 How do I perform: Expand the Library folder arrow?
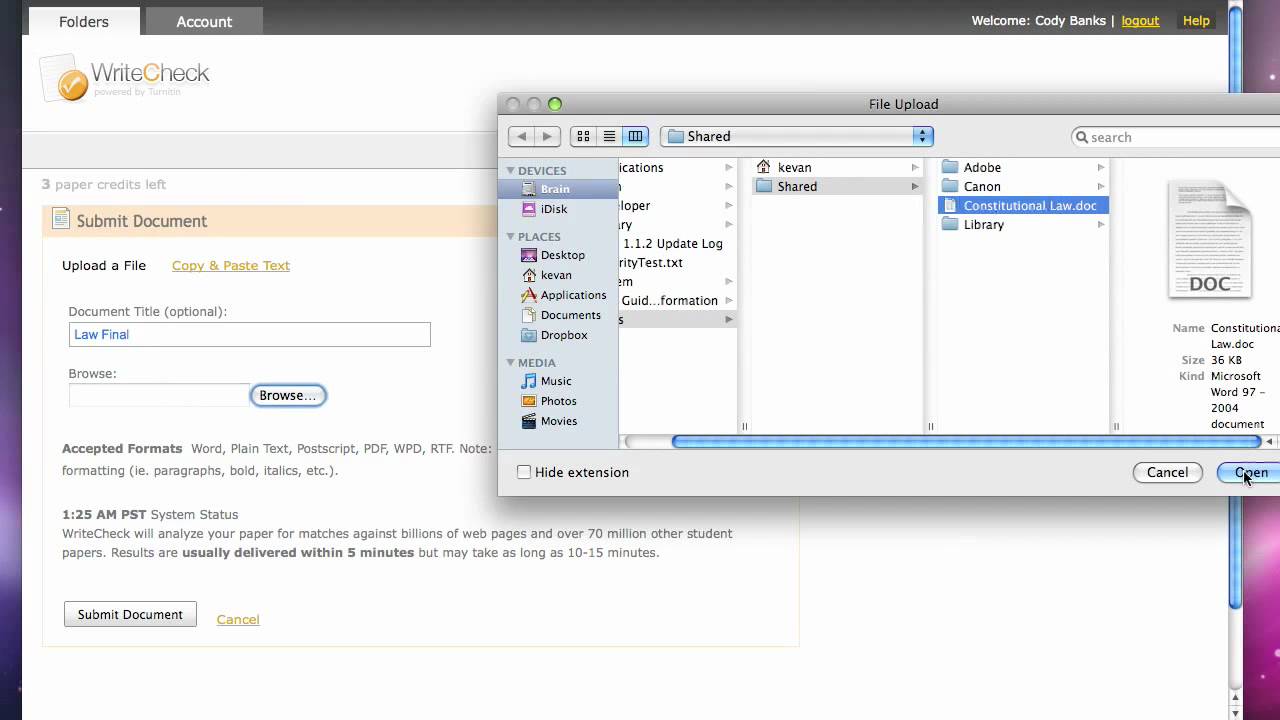pyautogui.click(x=1100, y=224)
